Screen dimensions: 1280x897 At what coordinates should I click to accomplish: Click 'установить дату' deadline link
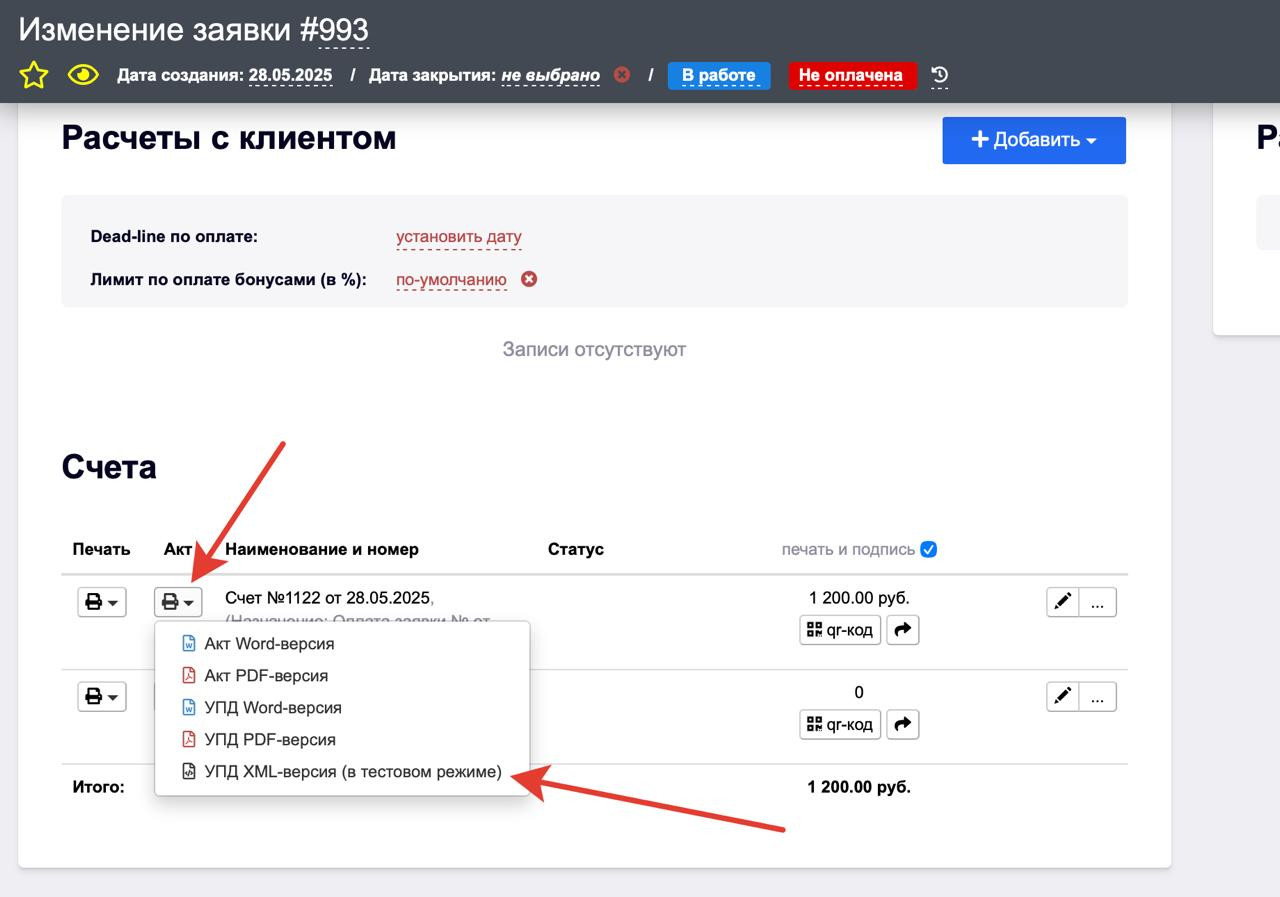(459, 237)
